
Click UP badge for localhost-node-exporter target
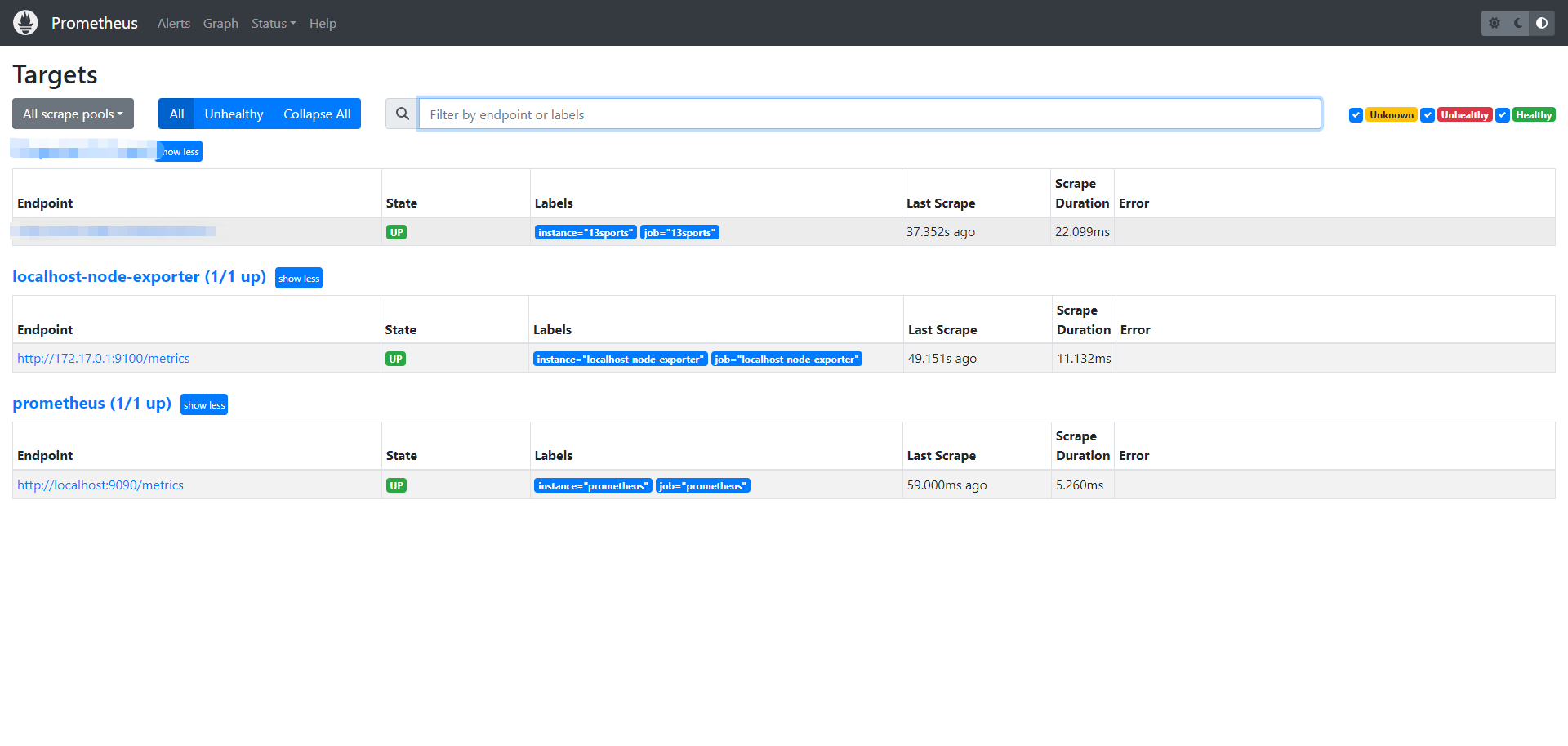pos(395,359)
